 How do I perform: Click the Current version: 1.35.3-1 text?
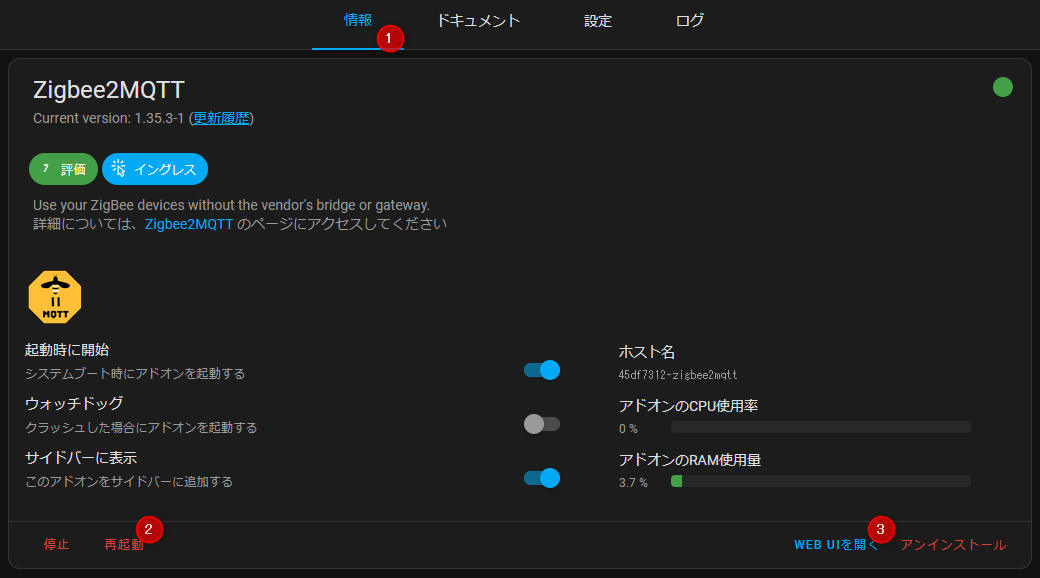[x=108, y=118]
